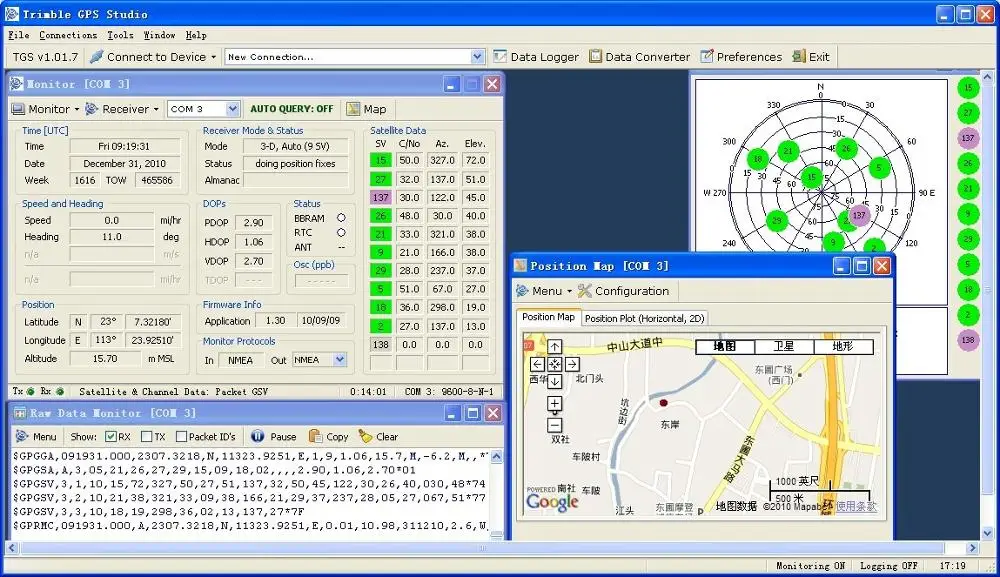Click Connect to Device button
The height and width of the screenshot is (577, 1000).
(153, 57)
